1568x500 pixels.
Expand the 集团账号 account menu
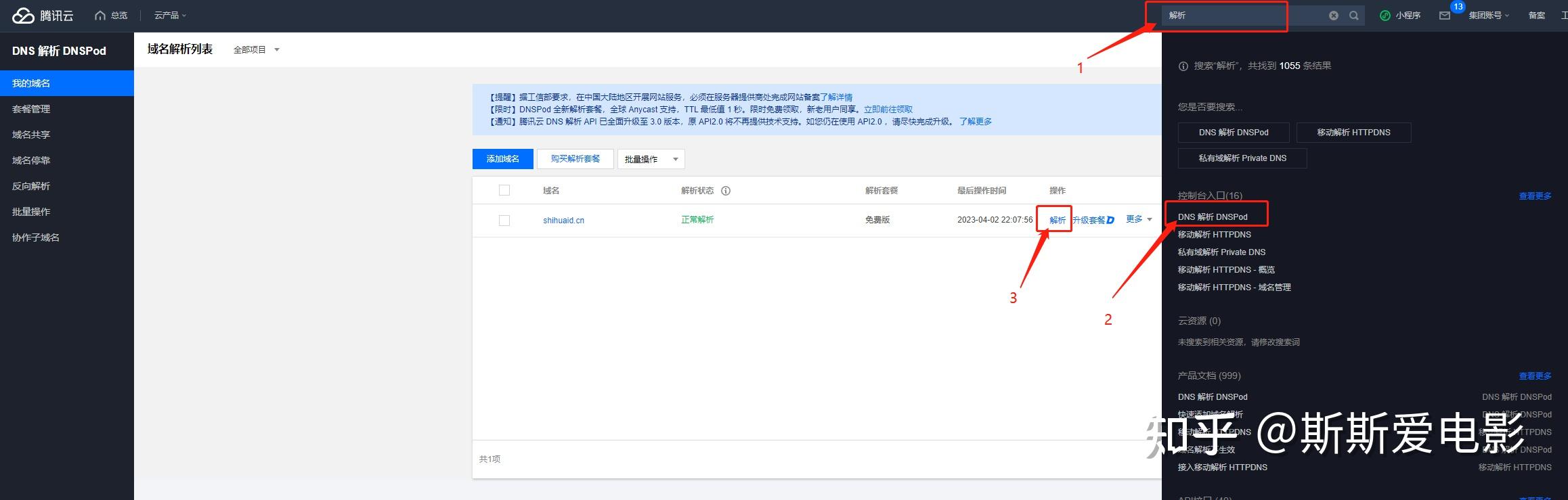[1489, 16]
